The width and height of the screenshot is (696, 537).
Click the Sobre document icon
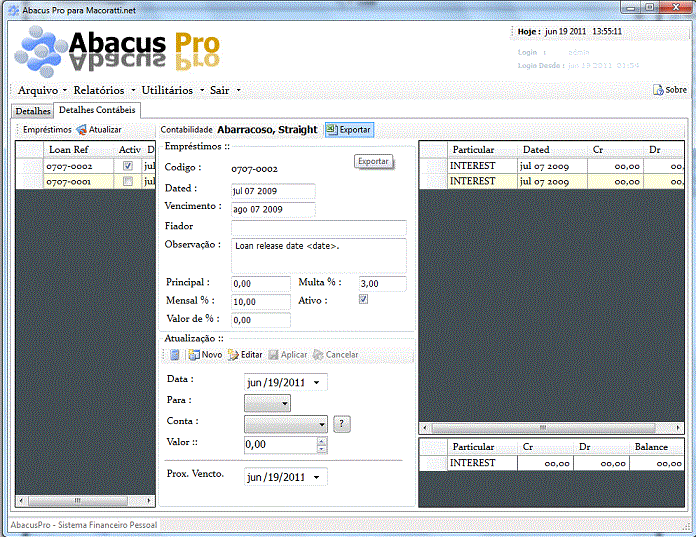(x=658, y=90)
